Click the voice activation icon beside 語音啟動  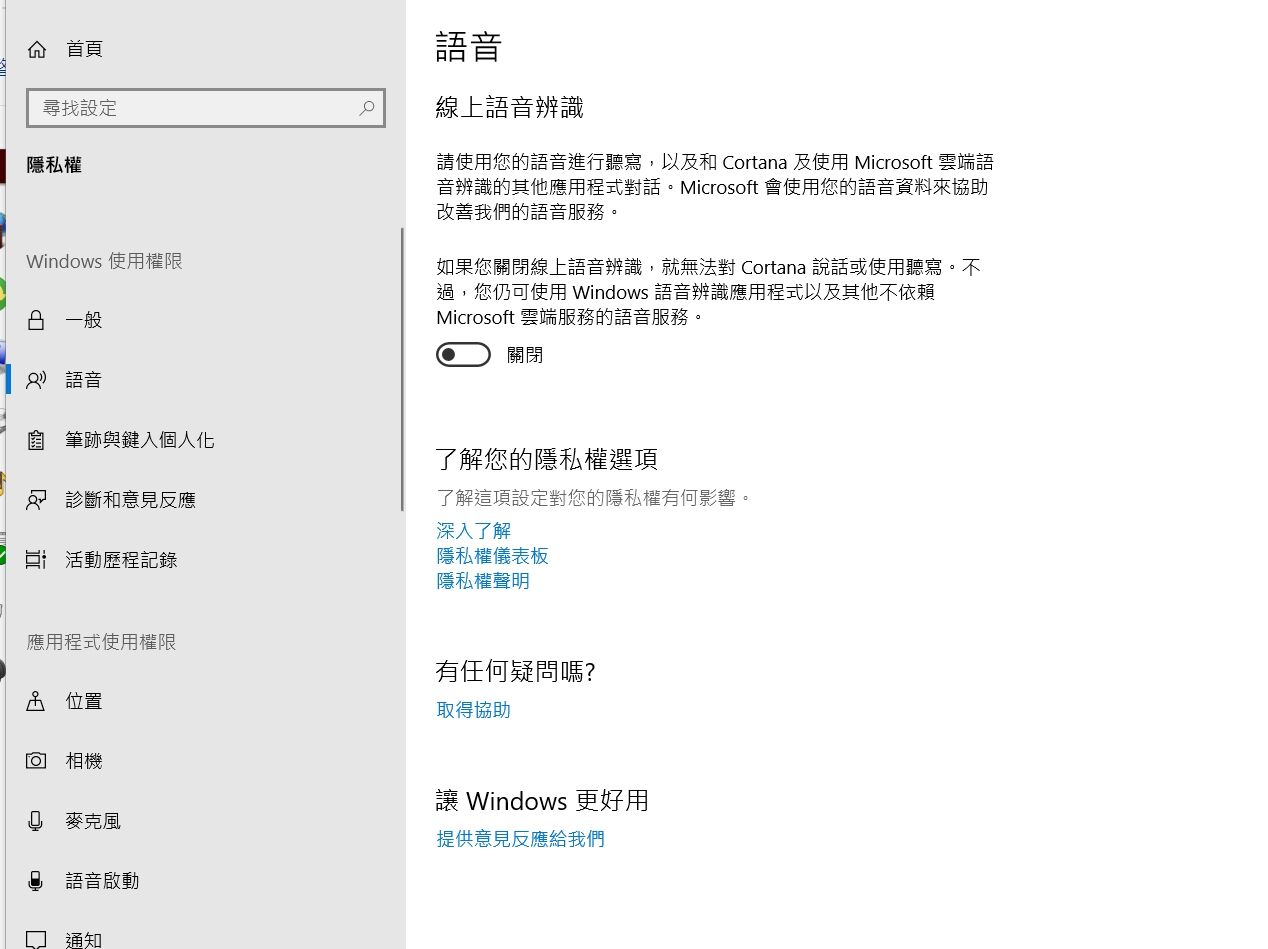point(36,881)
